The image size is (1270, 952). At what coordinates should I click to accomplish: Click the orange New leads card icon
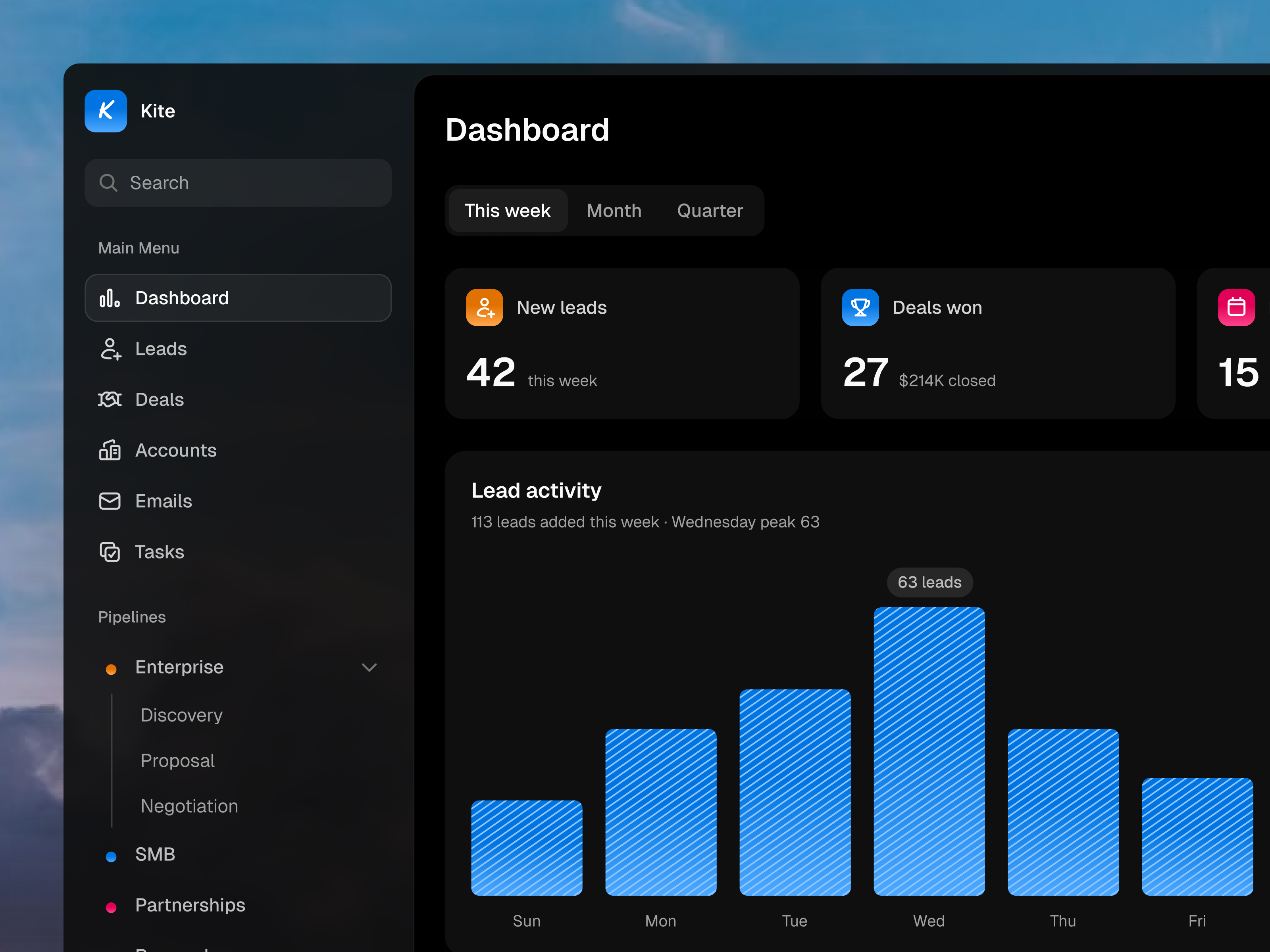click(x=485, y=307)
